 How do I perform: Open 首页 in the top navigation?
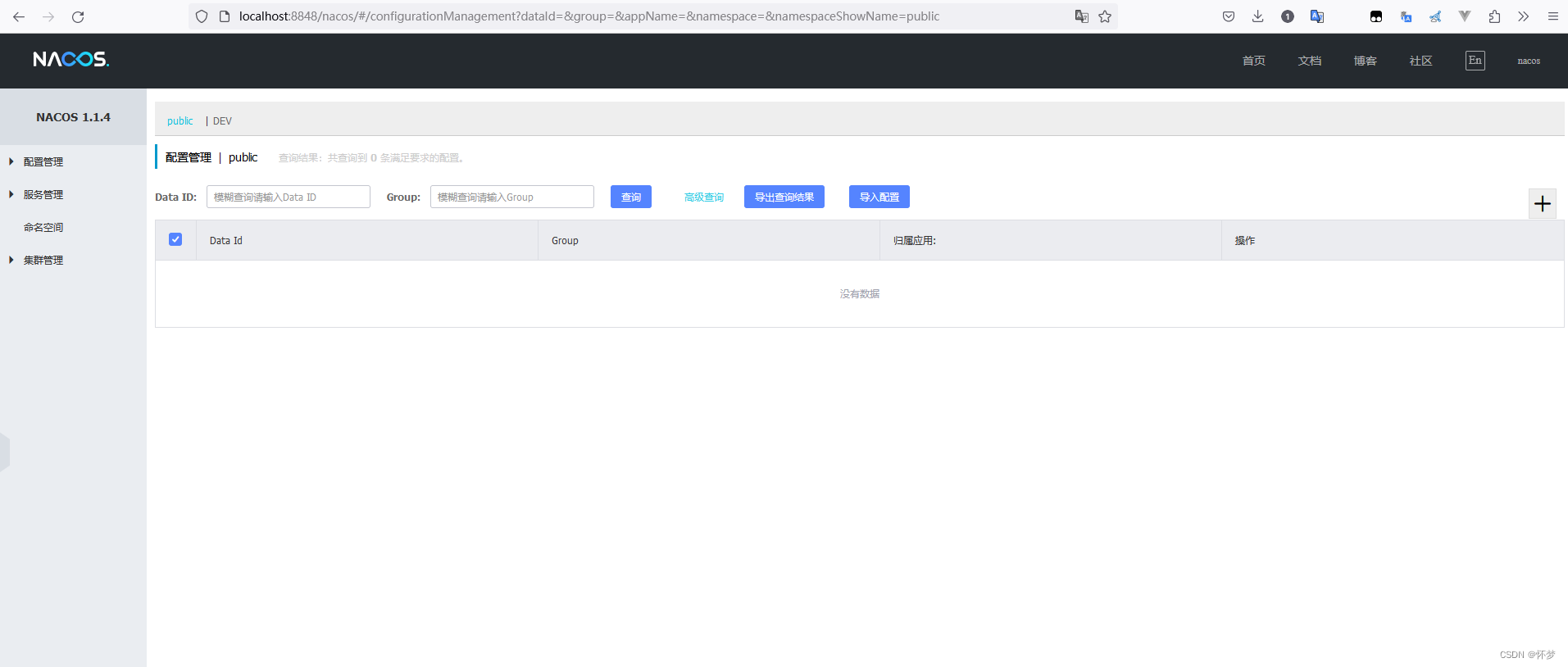(x=1253, y=61)
